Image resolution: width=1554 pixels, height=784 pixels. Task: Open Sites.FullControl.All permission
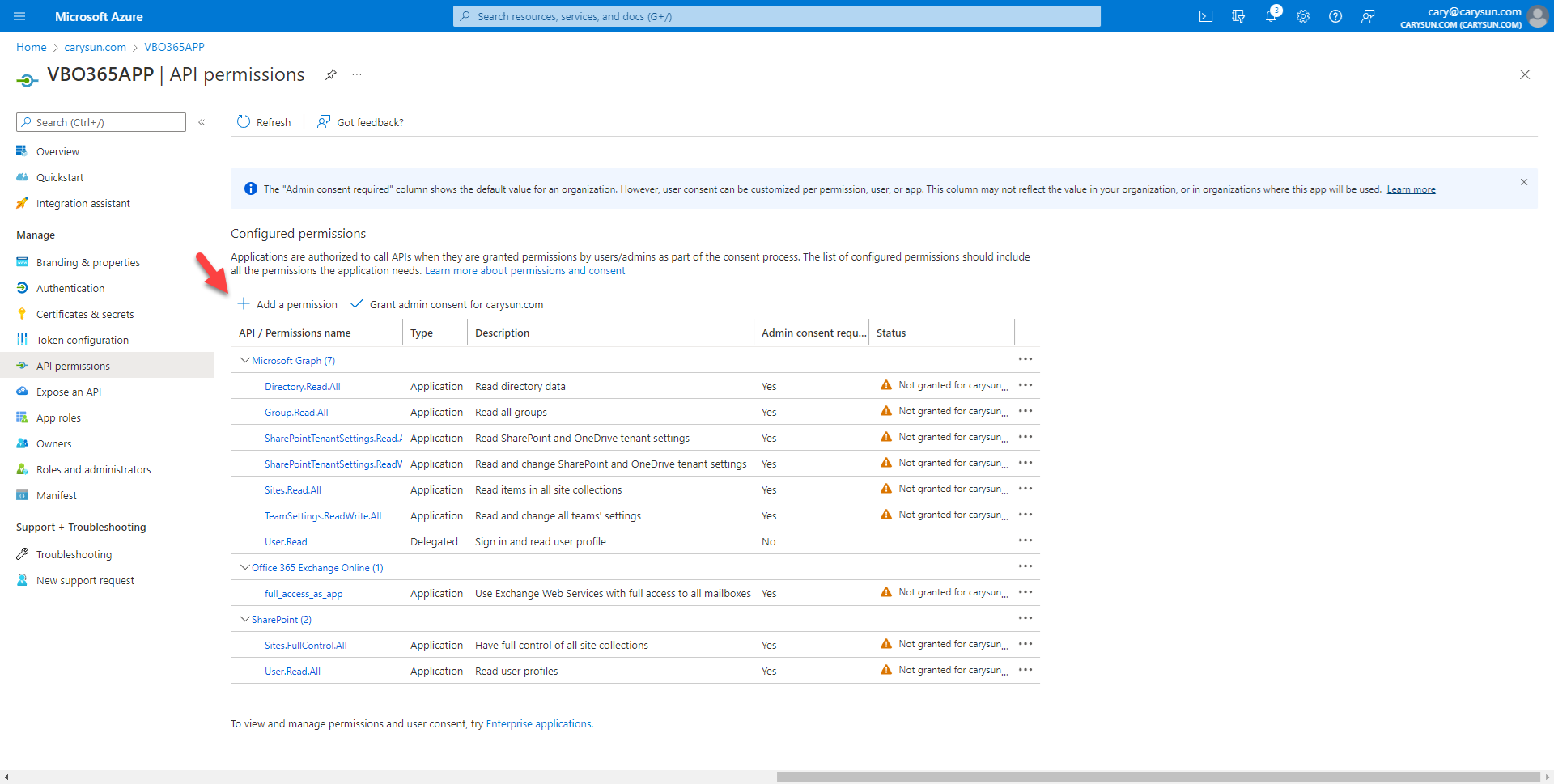(305, 646)
